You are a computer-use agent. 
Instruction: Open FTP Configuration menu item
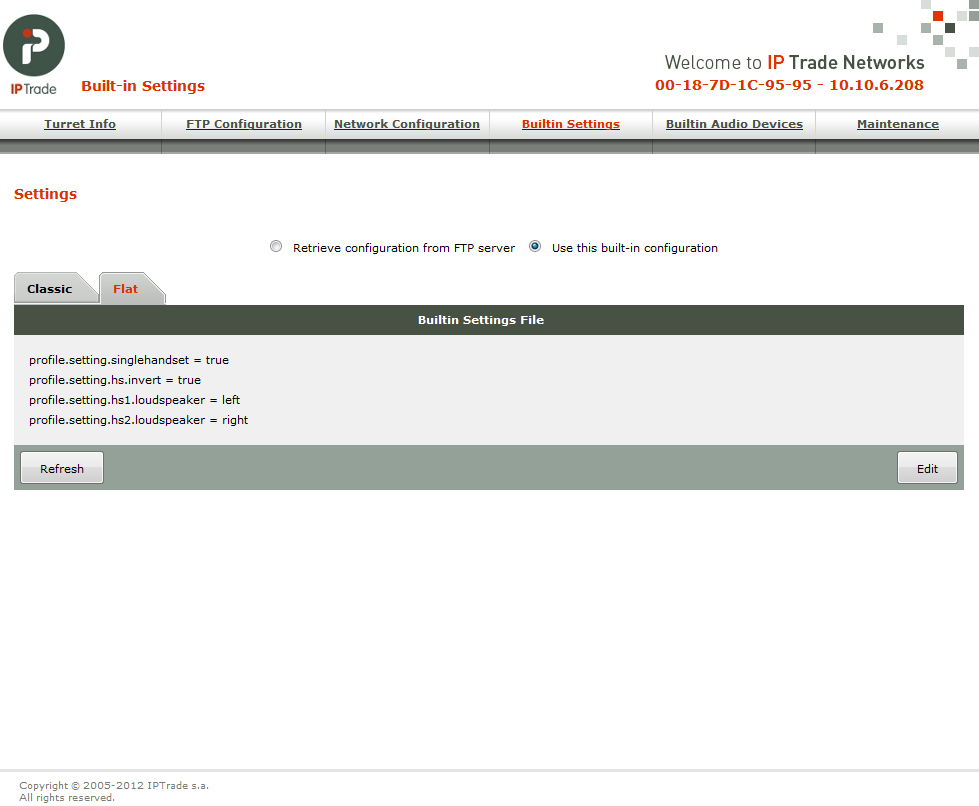coord(244,124)
